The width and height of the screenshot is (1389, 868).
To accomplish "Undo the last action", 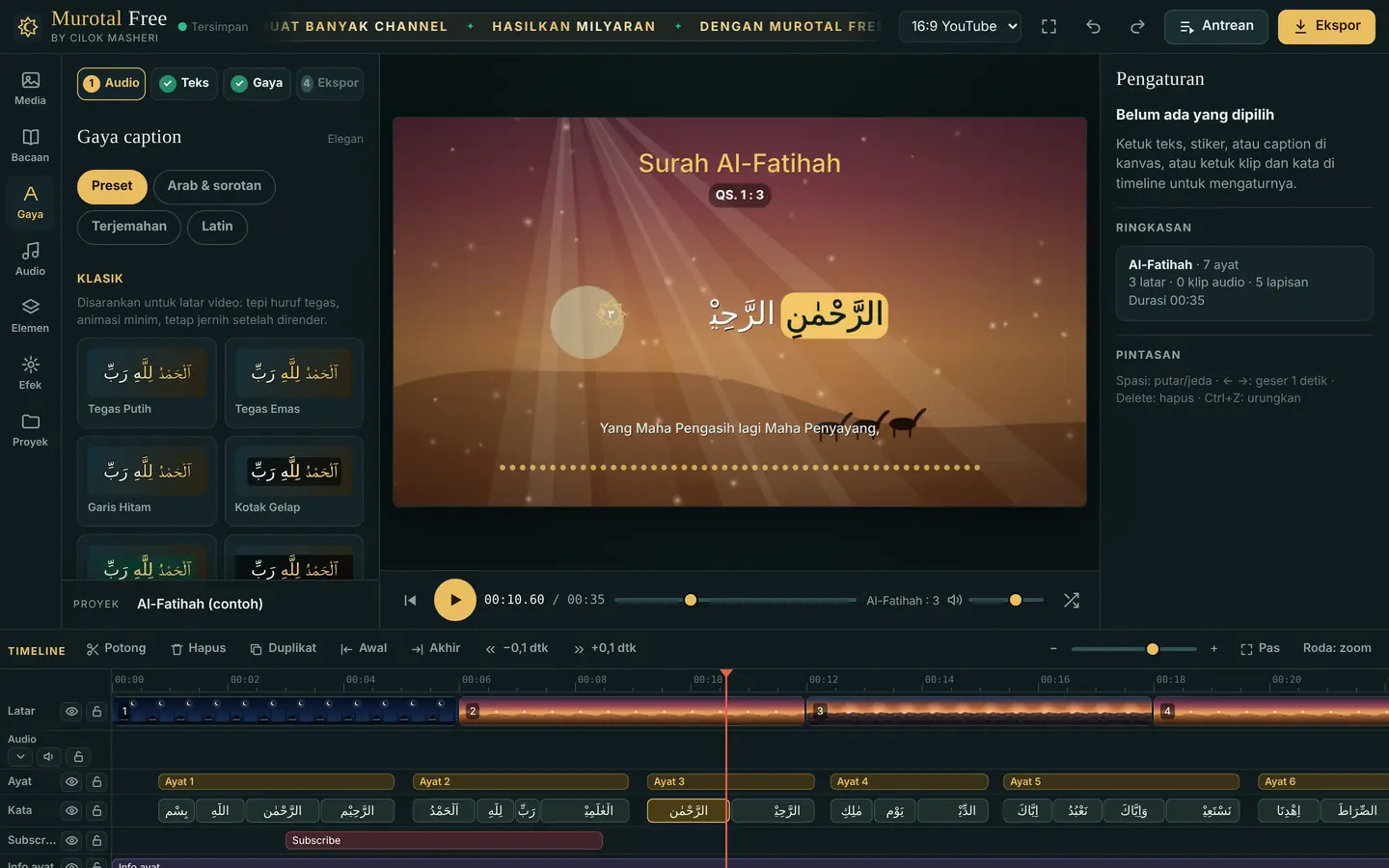I will pyautogui.click(x=1093, y=27).
